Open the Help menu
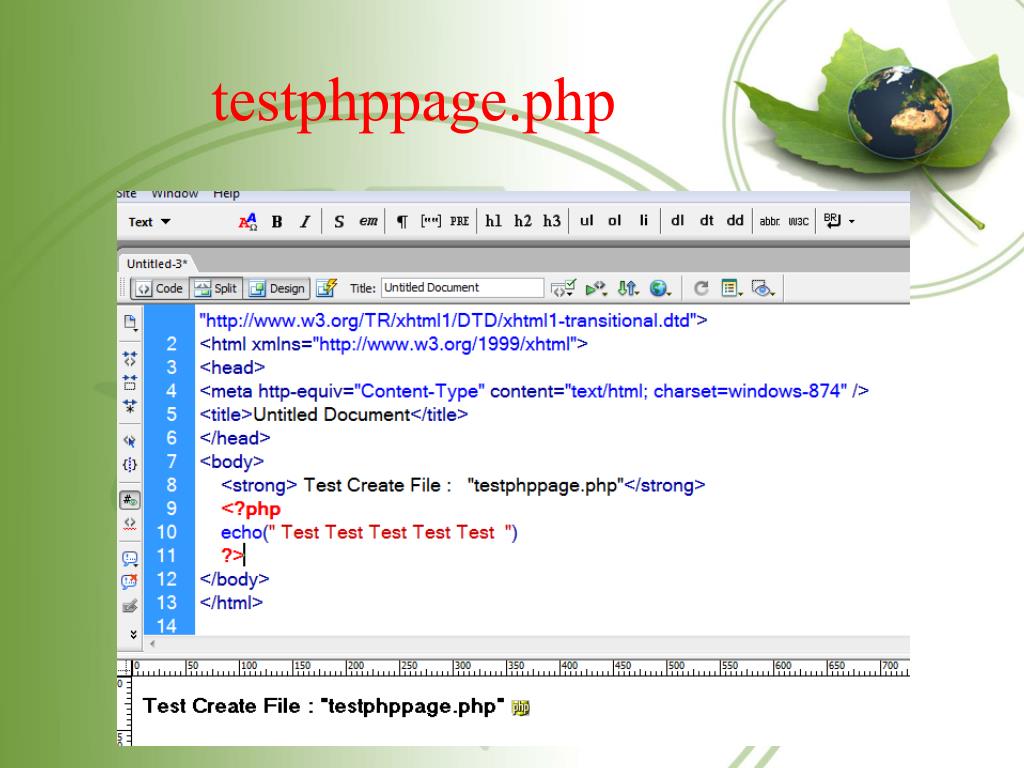The image size is (1024, 768). point(226,194)
